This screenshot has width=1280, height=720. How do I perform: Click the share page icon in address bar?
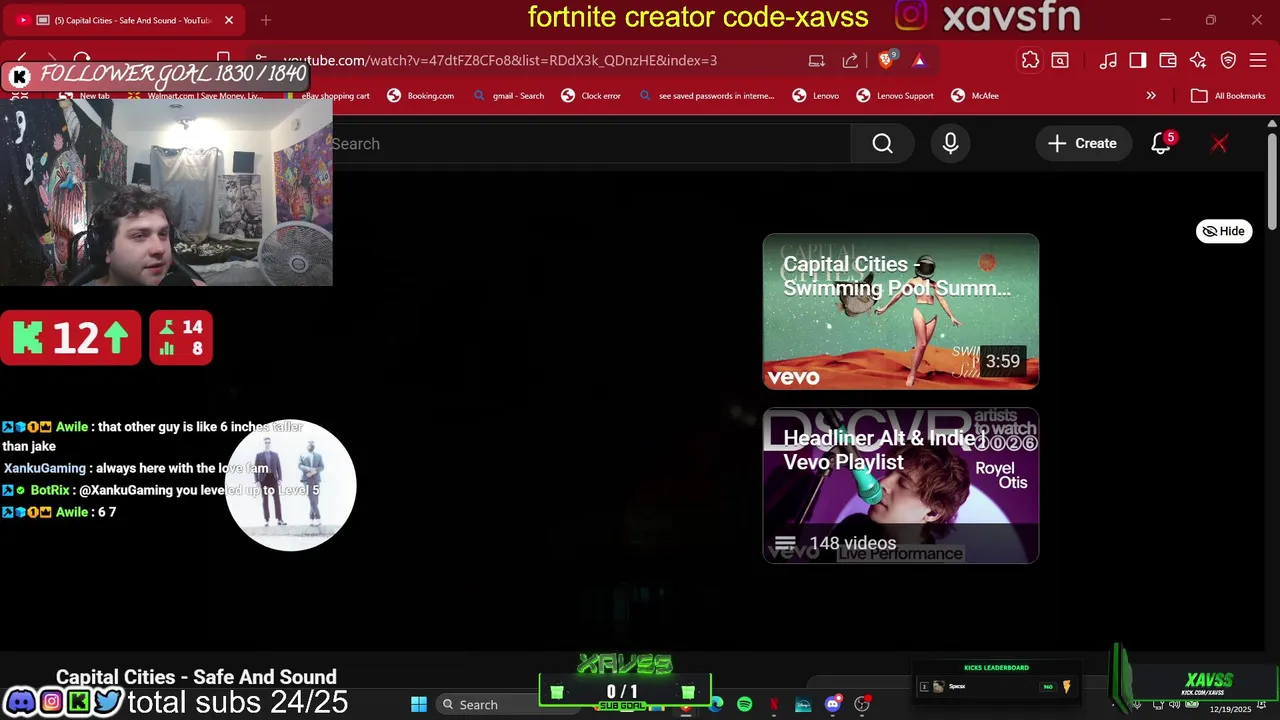[x=850, y=60]
